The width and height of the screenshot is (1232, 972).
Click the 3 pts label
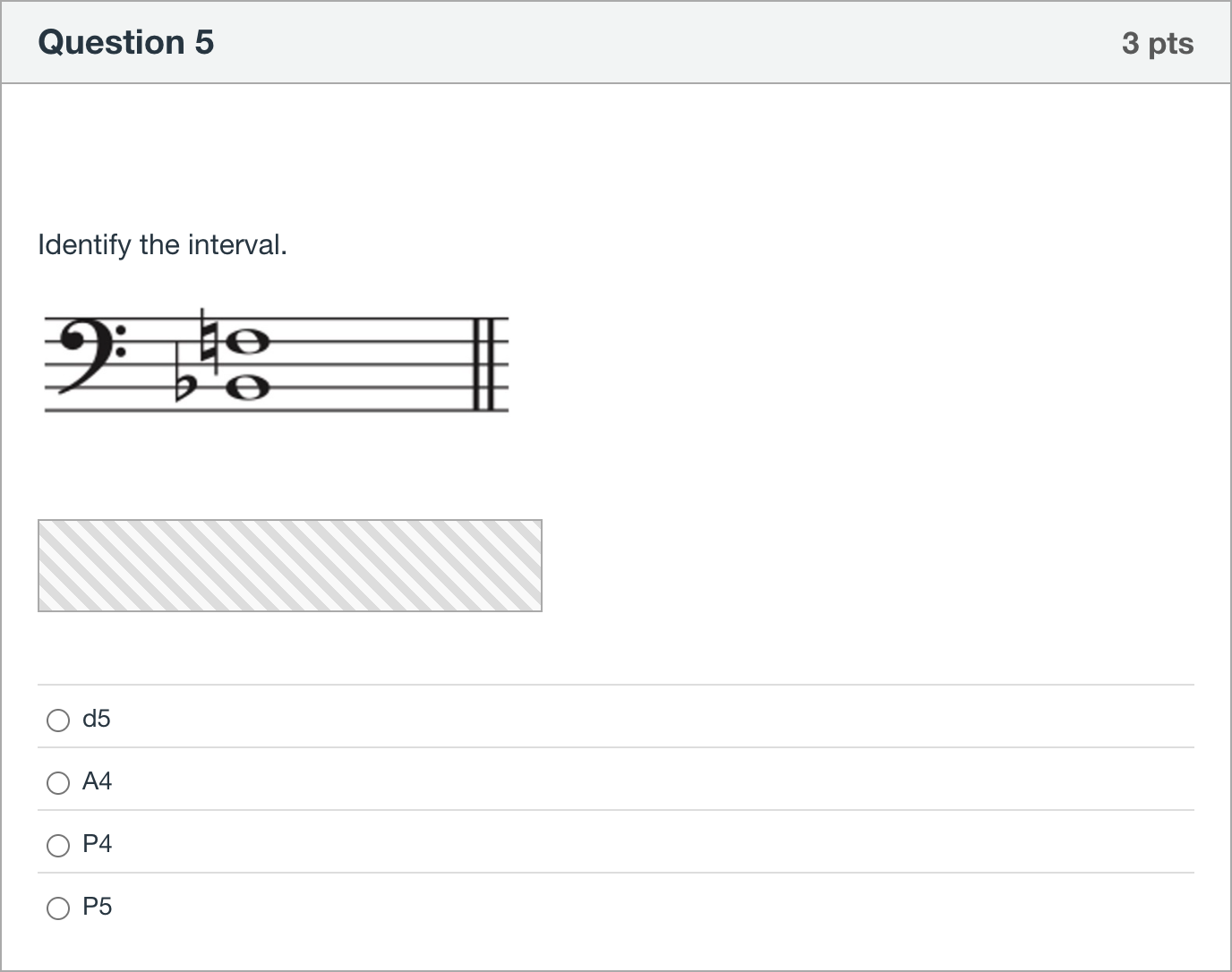point(1158,43)
